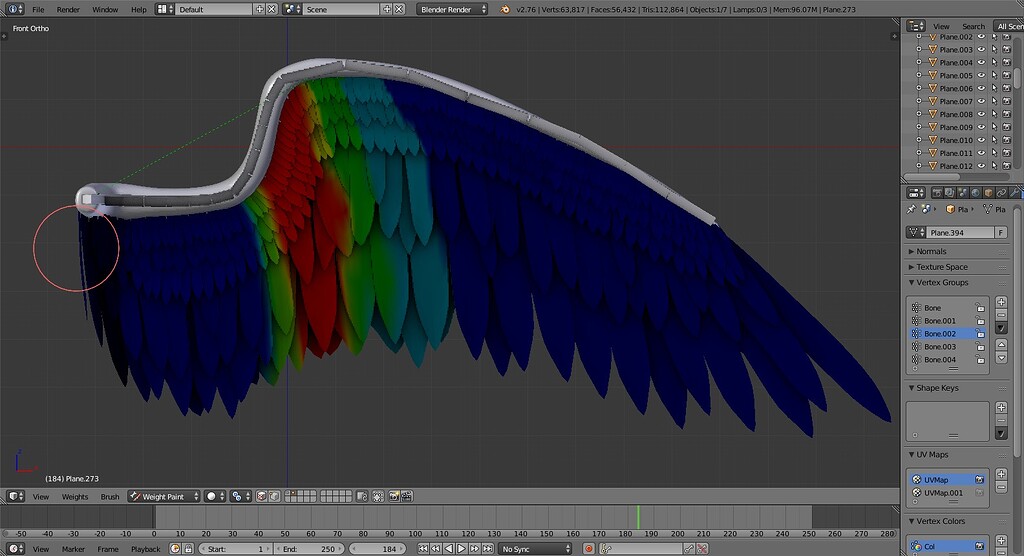The height and width of the screenshot is (556, 1024).
Task: Open the pivot point selector
Action: pos(240,497)
